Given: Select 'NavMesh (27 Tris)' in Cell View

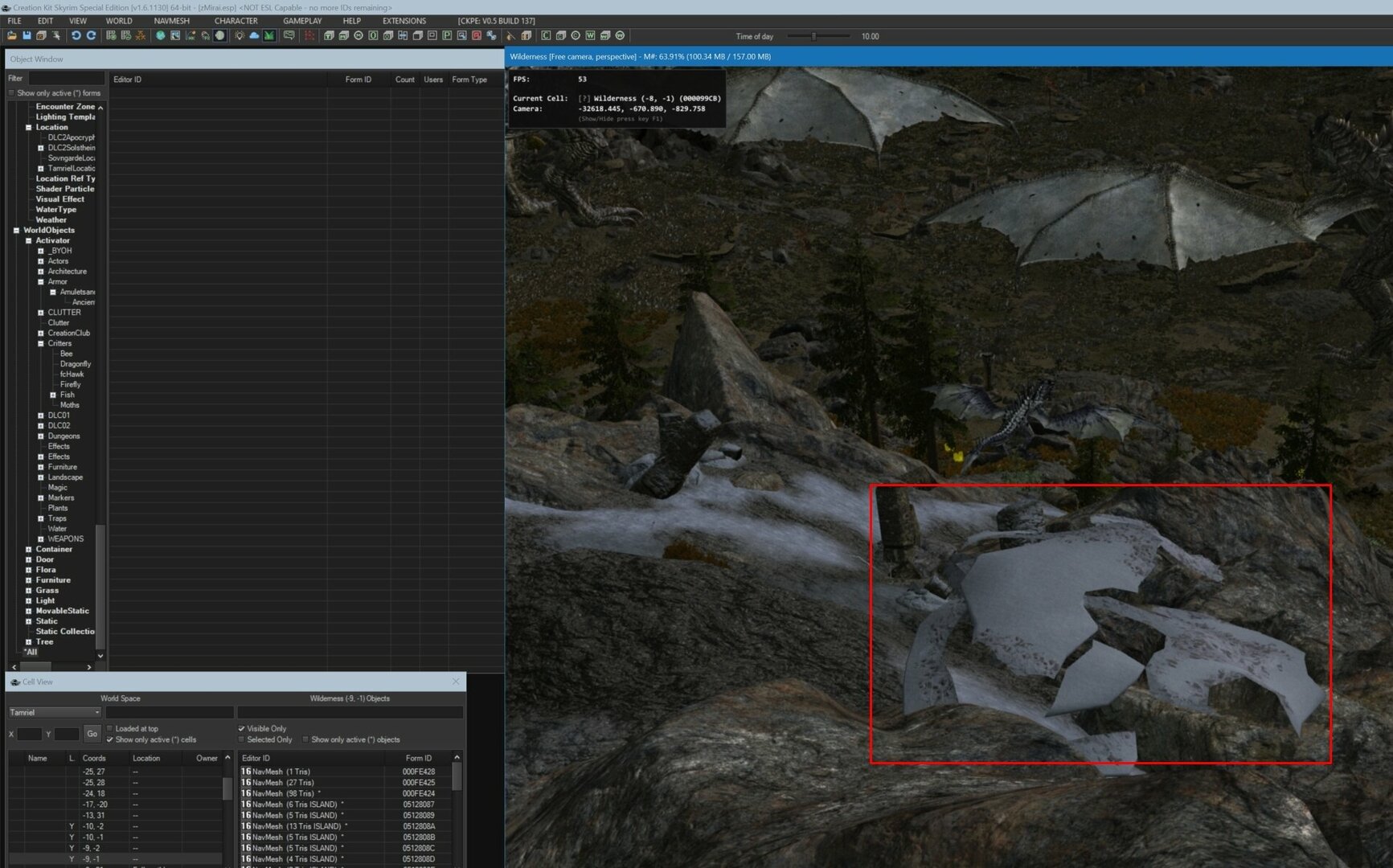Looking at the screenshot, I should tap(283, 783).
